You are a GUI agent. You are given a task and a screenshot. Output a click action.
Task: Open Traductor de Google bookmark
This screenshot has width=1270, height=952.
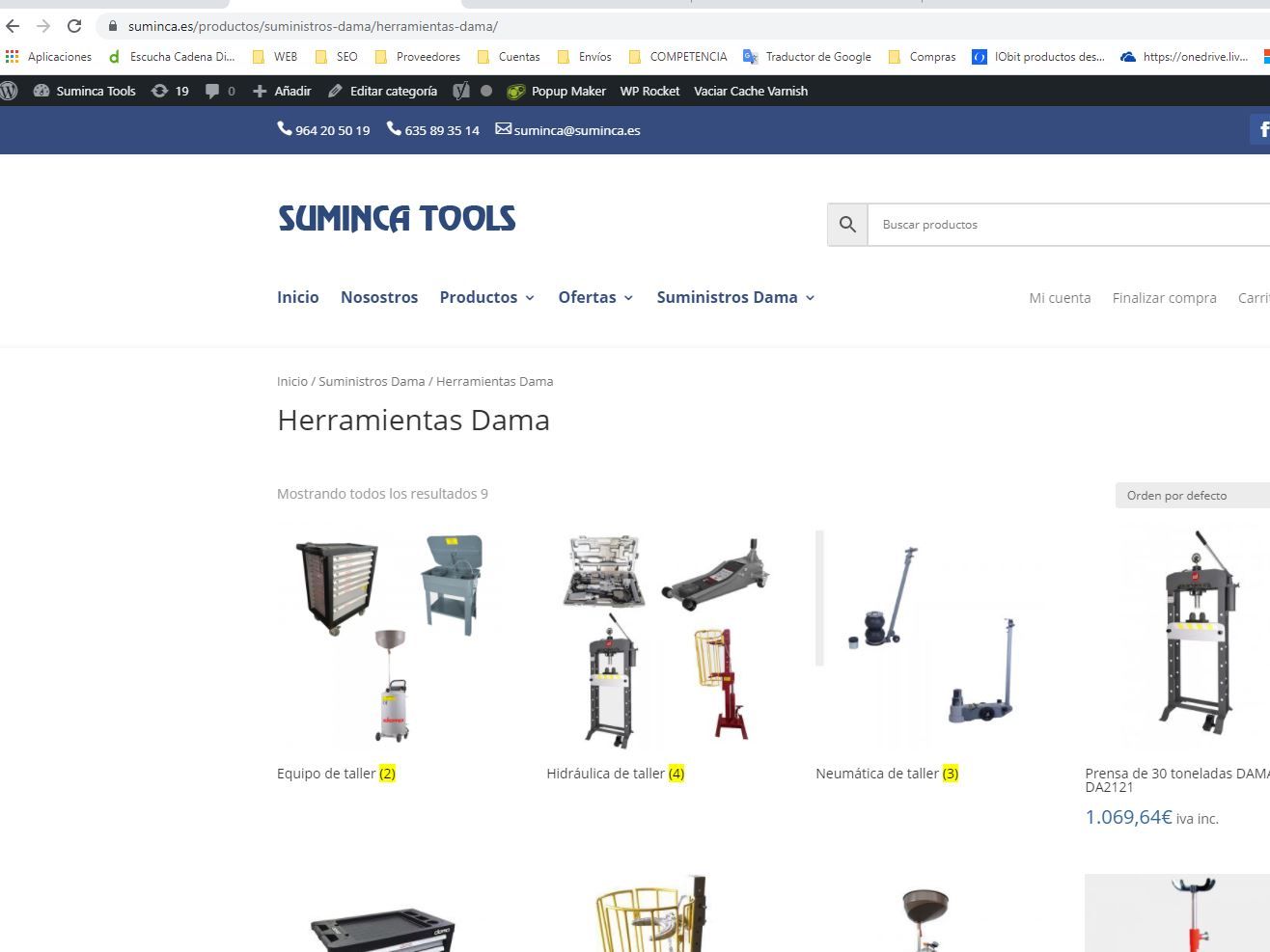(x=807, y=57)
